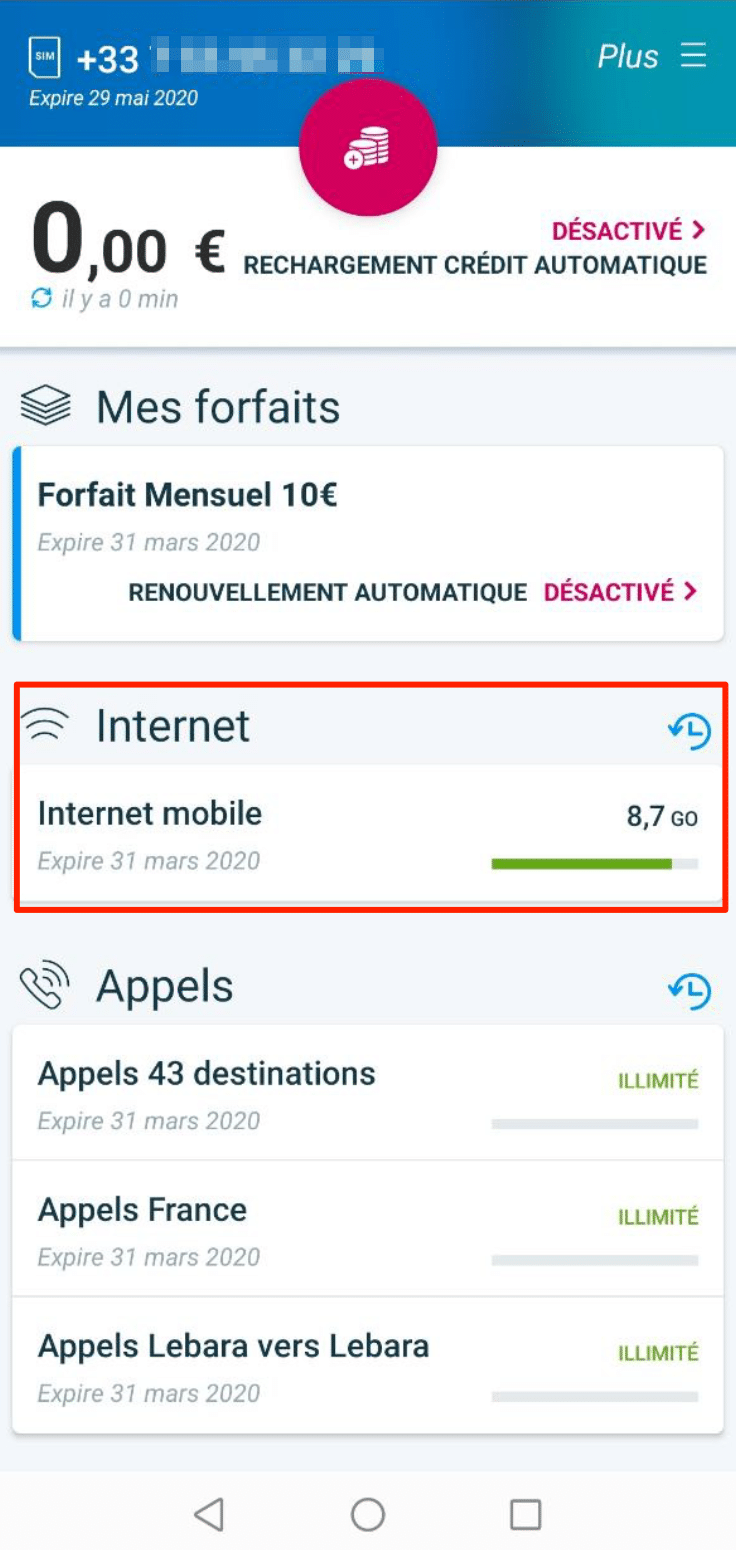
Task: Refresh the balance with the sync icon
Action: pos(42,298)
